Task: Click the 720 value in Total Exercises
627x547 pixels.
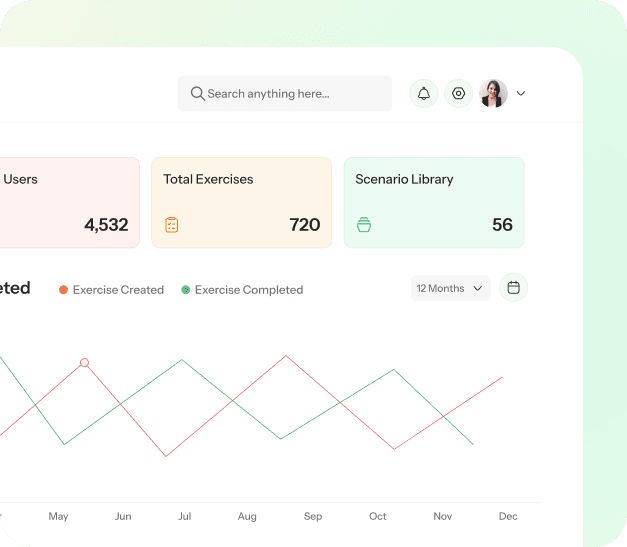Action: pos(305,225)
